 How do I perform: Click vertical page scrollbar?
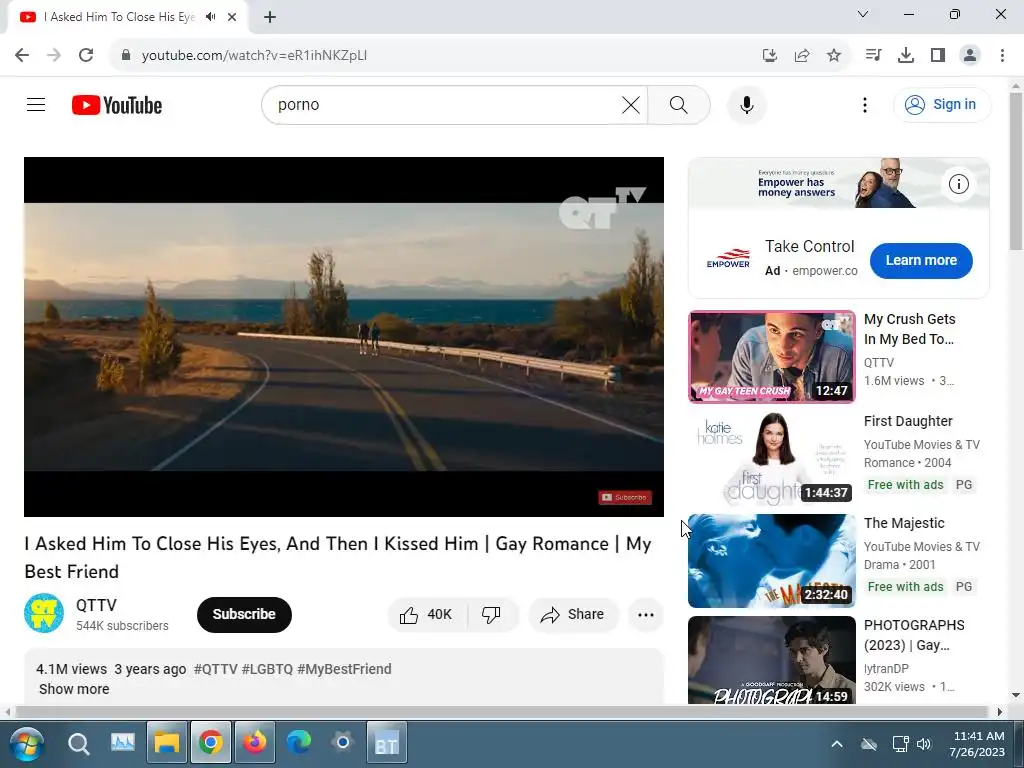[x=1016, y=171]
